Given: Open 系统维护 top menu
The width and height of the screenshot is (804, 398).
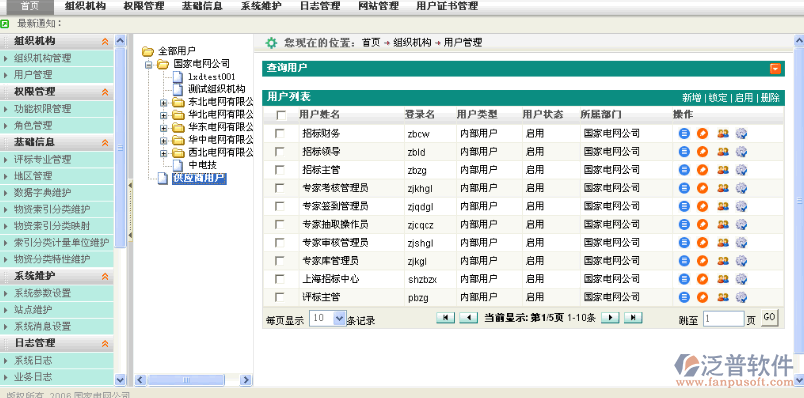Looking at the screenshot, I should click(262, 6).
